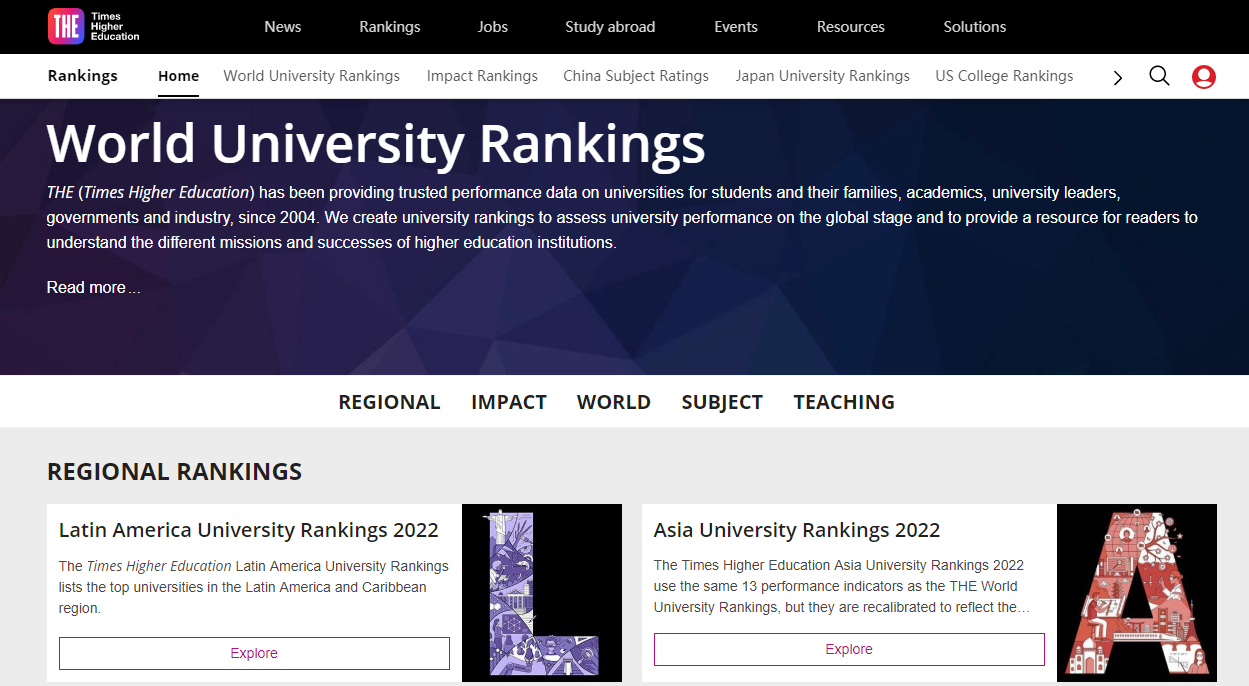The image size is (1249, 686).
Task: Open the News menu
Action: (283, 27)
